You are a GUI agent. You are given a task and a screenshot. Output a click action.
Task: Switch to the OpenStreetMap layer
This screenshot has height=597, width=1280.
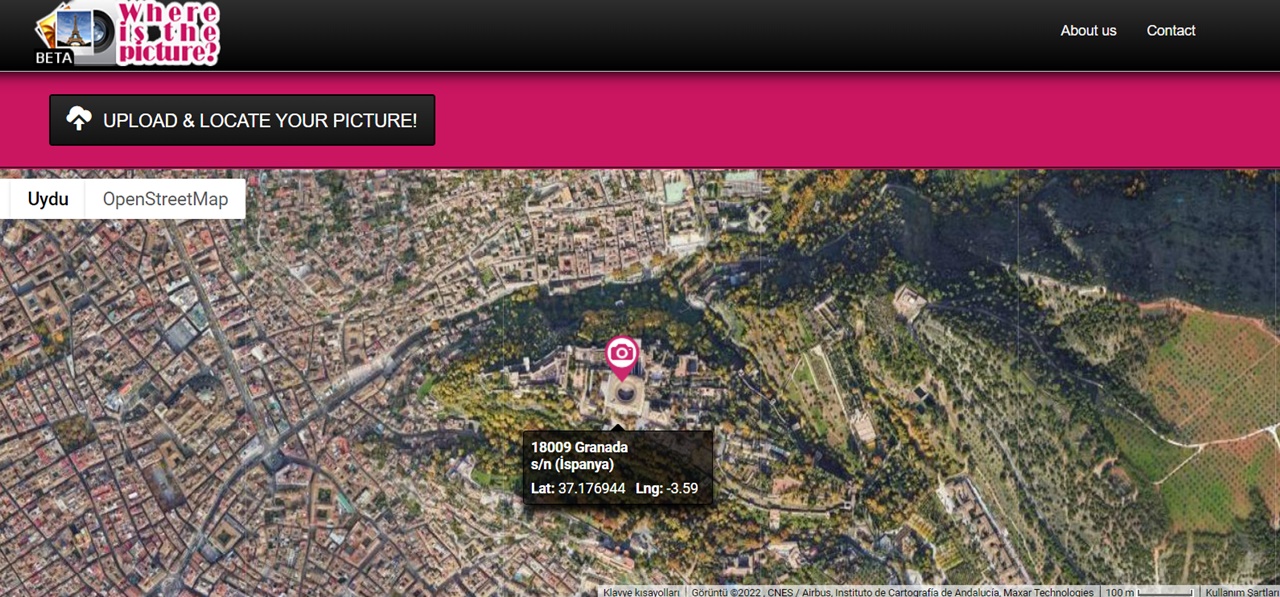pos(165,199)
